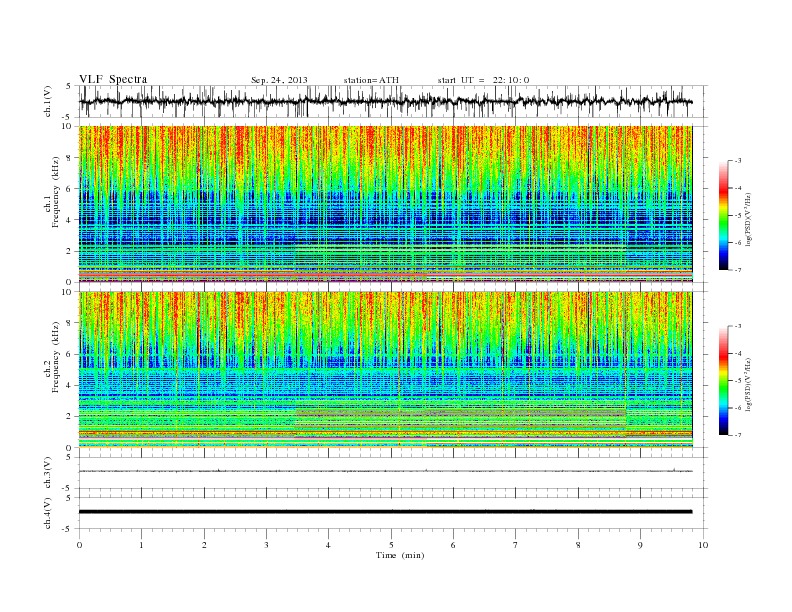792x612 pixels.
Task: Click the "ch.1(V)" waveform axis label
Action: point(48,101)
